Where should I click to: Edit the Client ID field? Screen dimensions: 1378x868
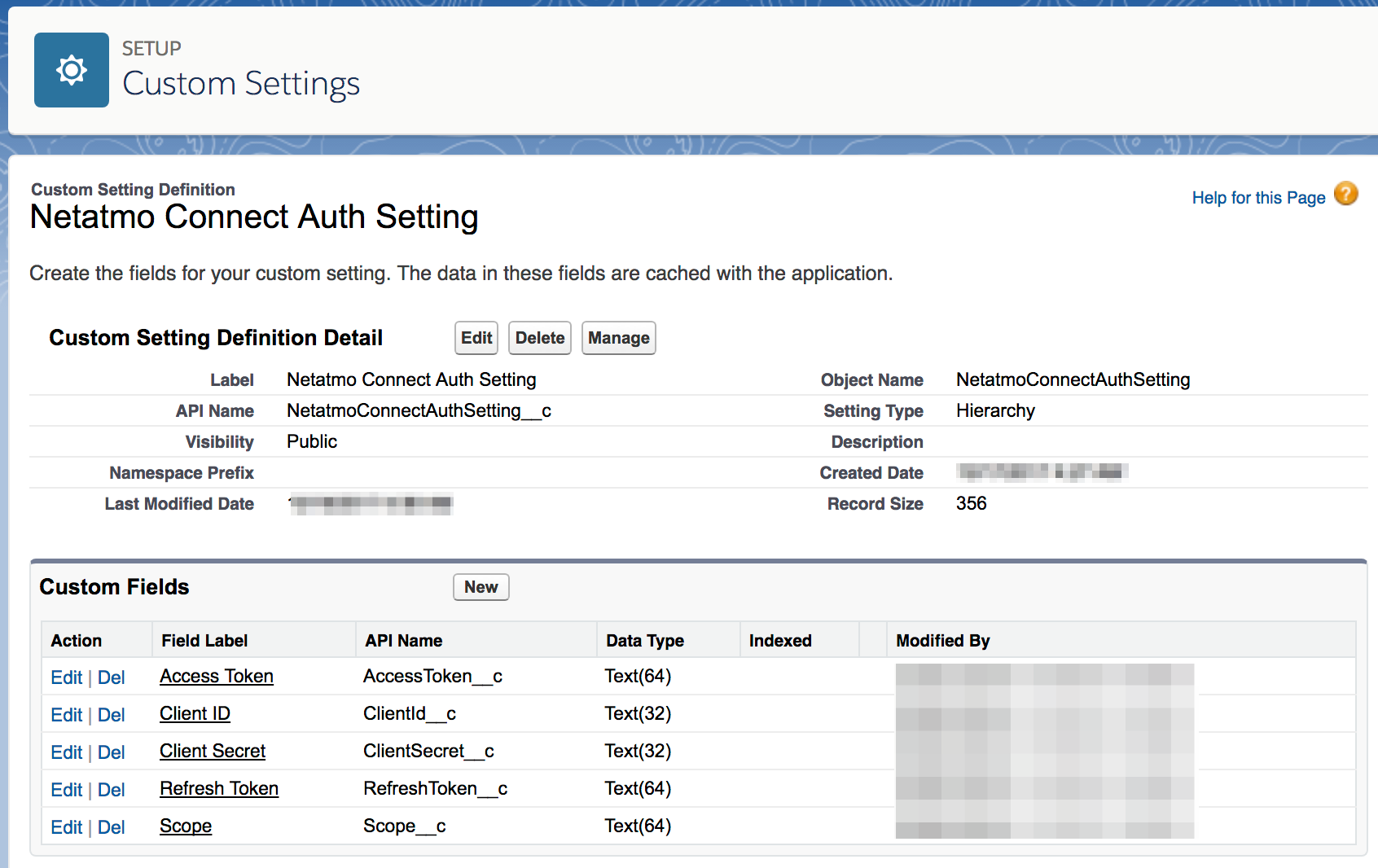66,715
